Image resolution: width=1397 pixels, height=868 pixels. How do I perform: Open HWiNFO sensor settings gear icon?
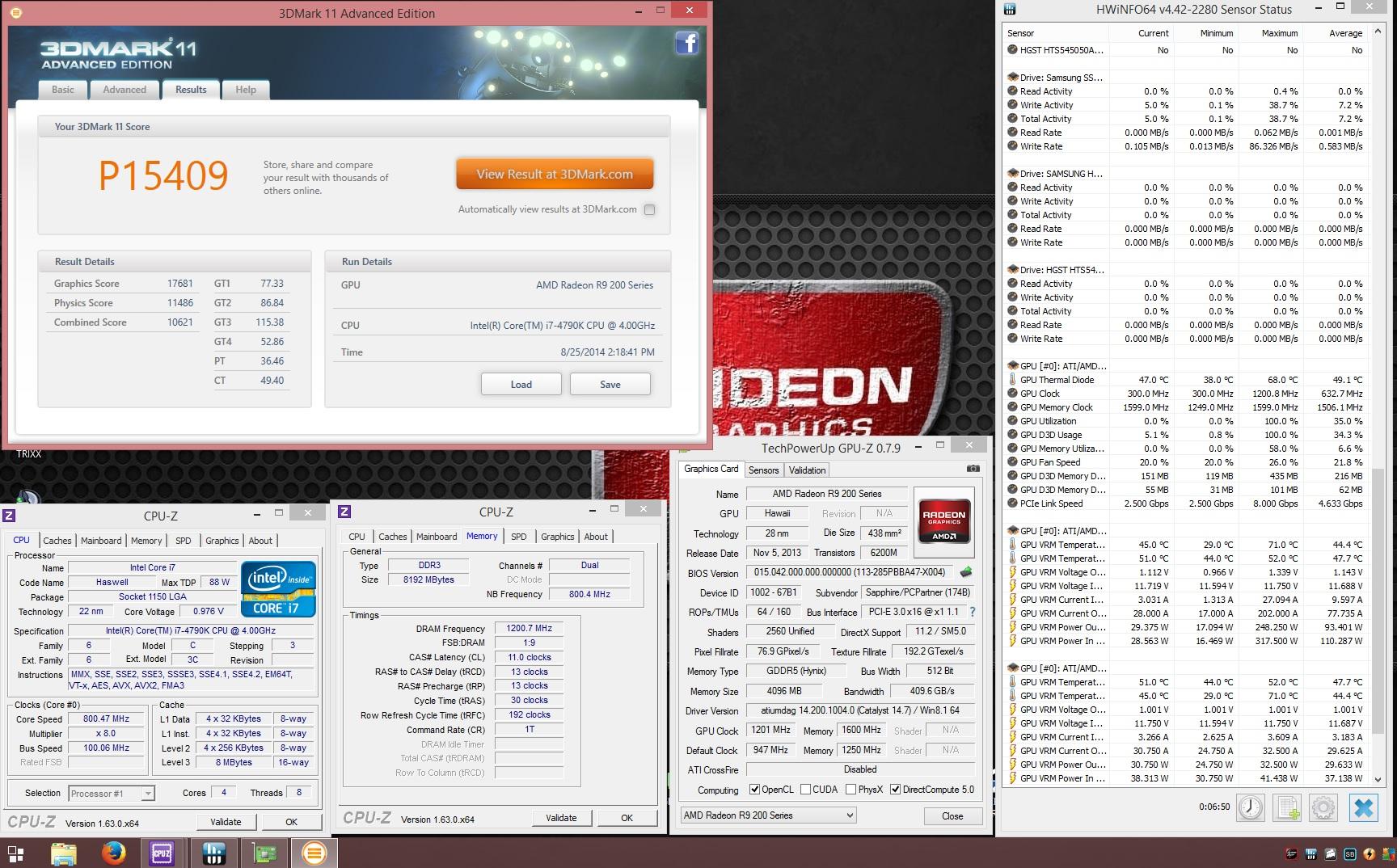pyautogui.click(x=1323, y=808)
